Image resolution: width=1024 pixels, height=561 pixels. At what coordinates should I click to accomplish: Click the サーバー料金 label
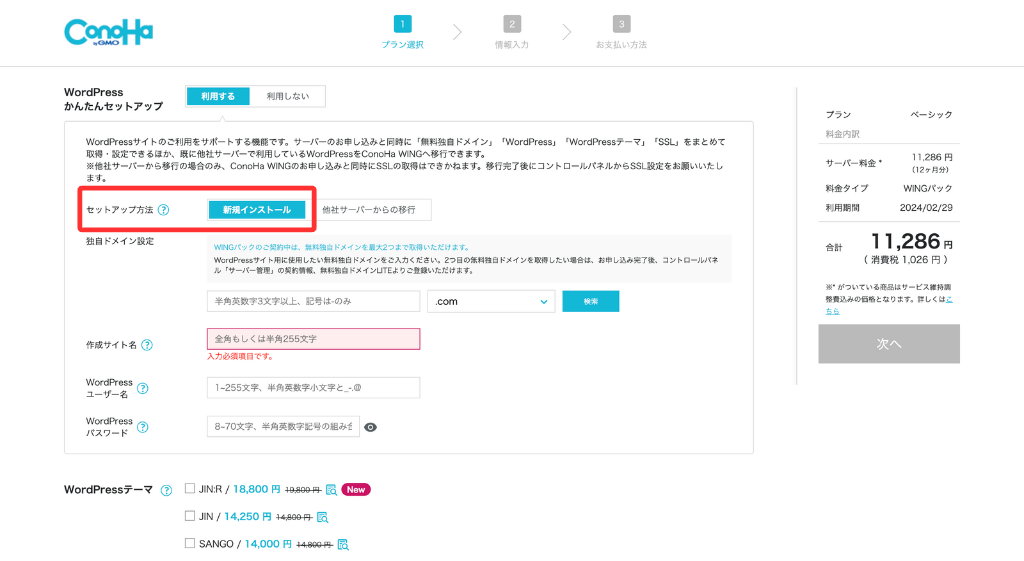[x=854, y=163]
